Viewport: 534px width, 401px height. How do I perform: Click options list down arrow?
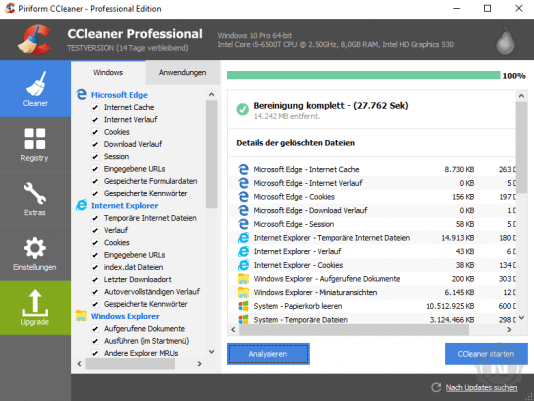tap(211, 352)
